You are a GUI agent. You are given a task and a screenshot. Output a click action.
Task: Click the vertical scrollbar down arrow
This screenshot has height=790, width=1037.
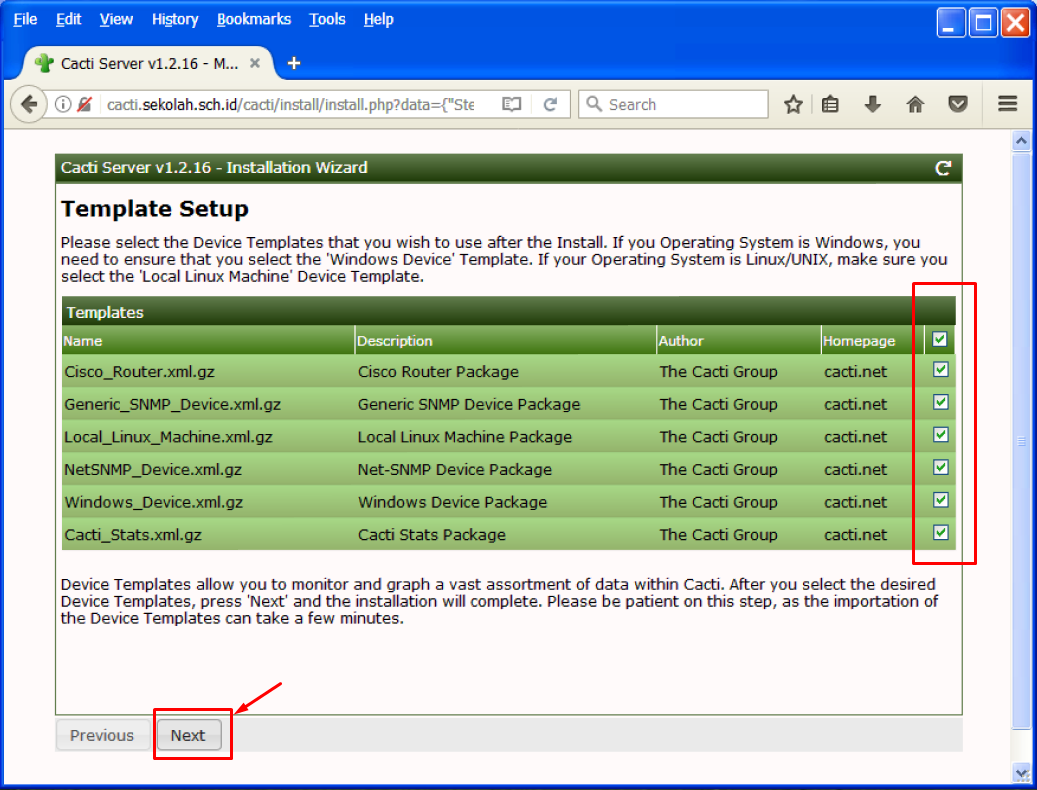1021,772
